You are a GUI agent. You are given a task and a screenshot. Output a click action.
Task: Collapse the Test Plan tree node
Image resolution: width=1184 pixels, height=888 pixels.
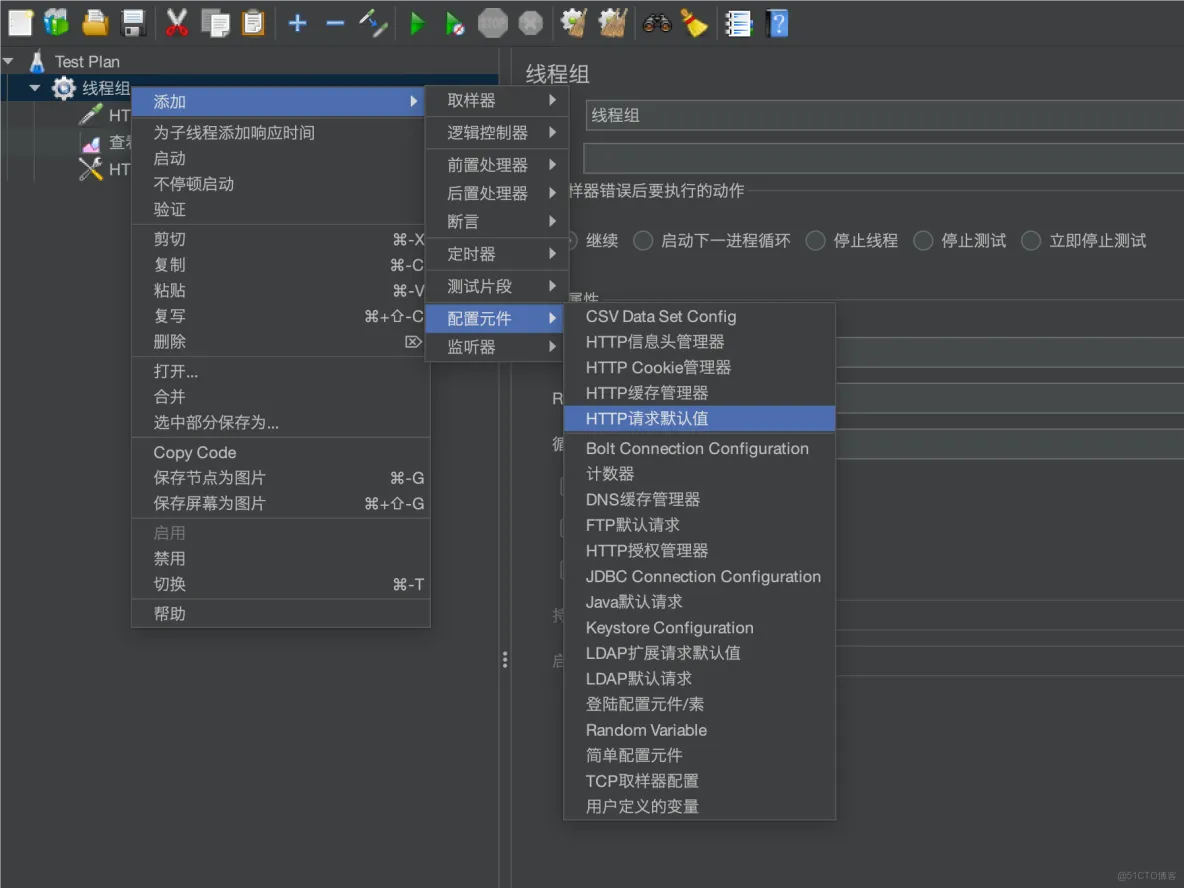[10, 60]
